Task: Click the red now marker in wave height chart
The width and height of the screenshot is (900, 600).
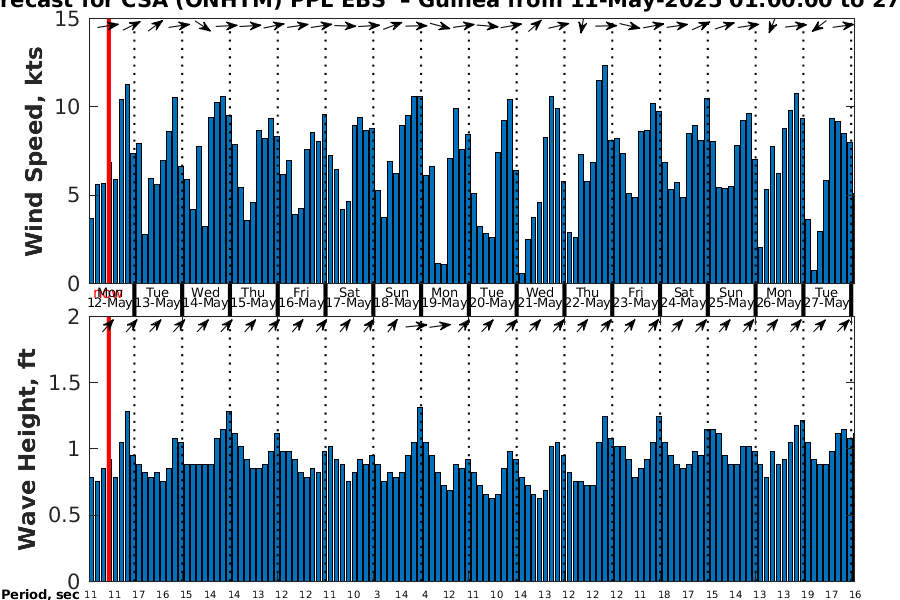Action: click(109, 449)
